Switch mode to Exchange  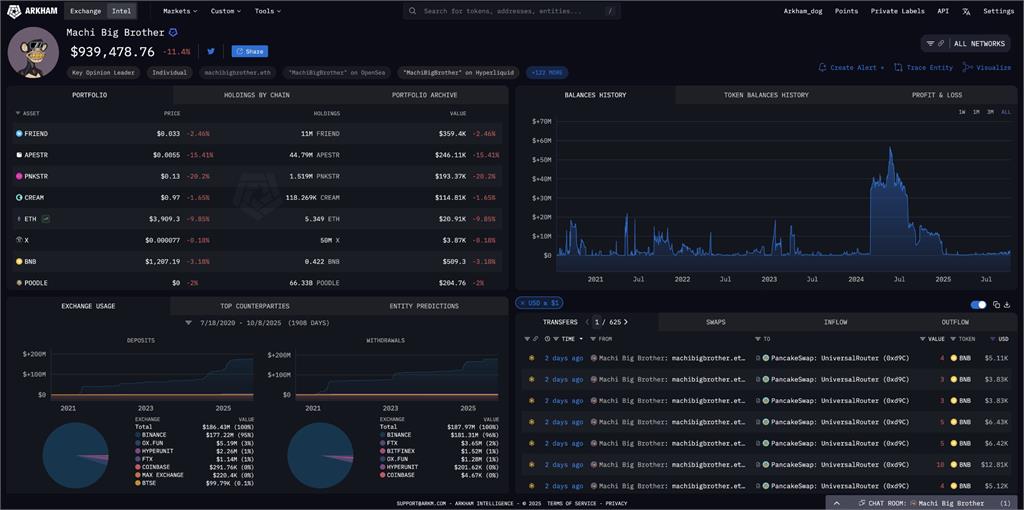[86, 11]
